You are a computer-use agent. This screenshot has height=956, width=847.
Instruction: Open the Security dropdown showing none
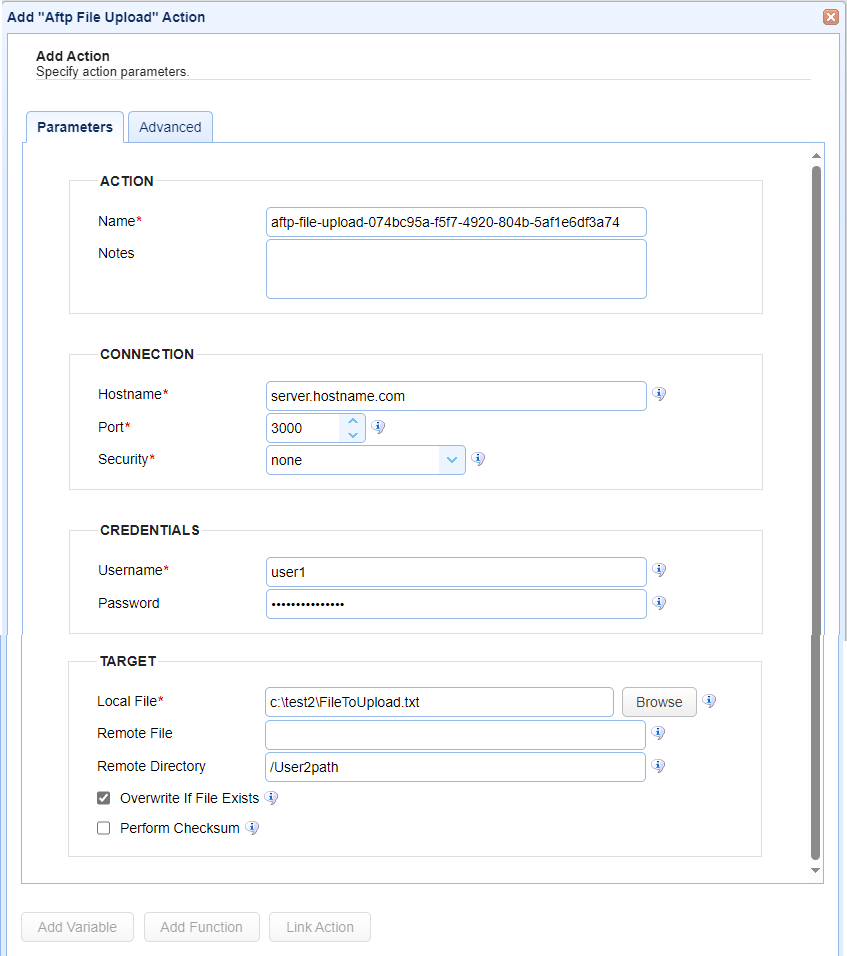[452, 459]
